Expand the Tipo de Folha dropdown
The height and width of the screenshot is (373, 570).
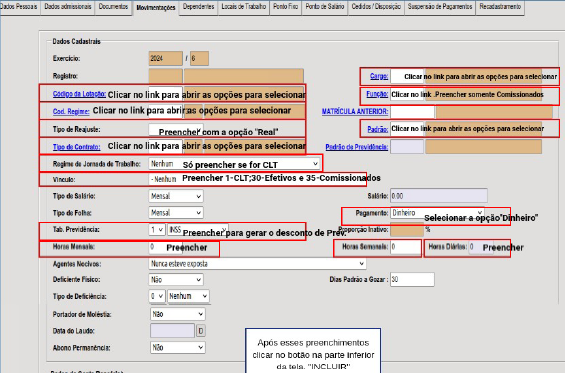[176, 213]
